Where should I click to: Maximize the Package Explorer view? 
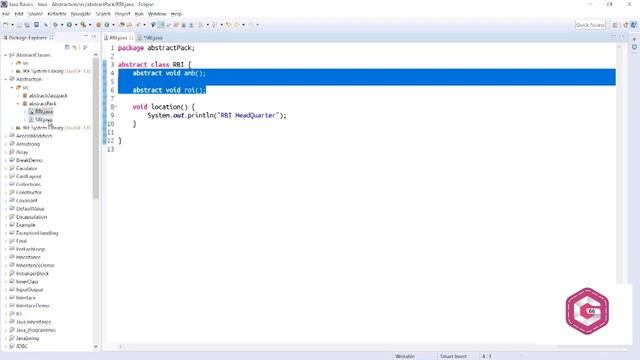pos(93,37)
